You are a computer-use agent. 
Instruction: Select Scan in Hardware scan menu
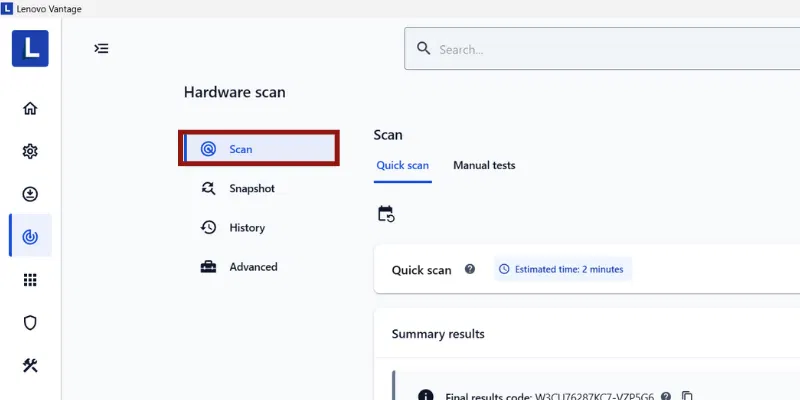(x=260, y=148)
